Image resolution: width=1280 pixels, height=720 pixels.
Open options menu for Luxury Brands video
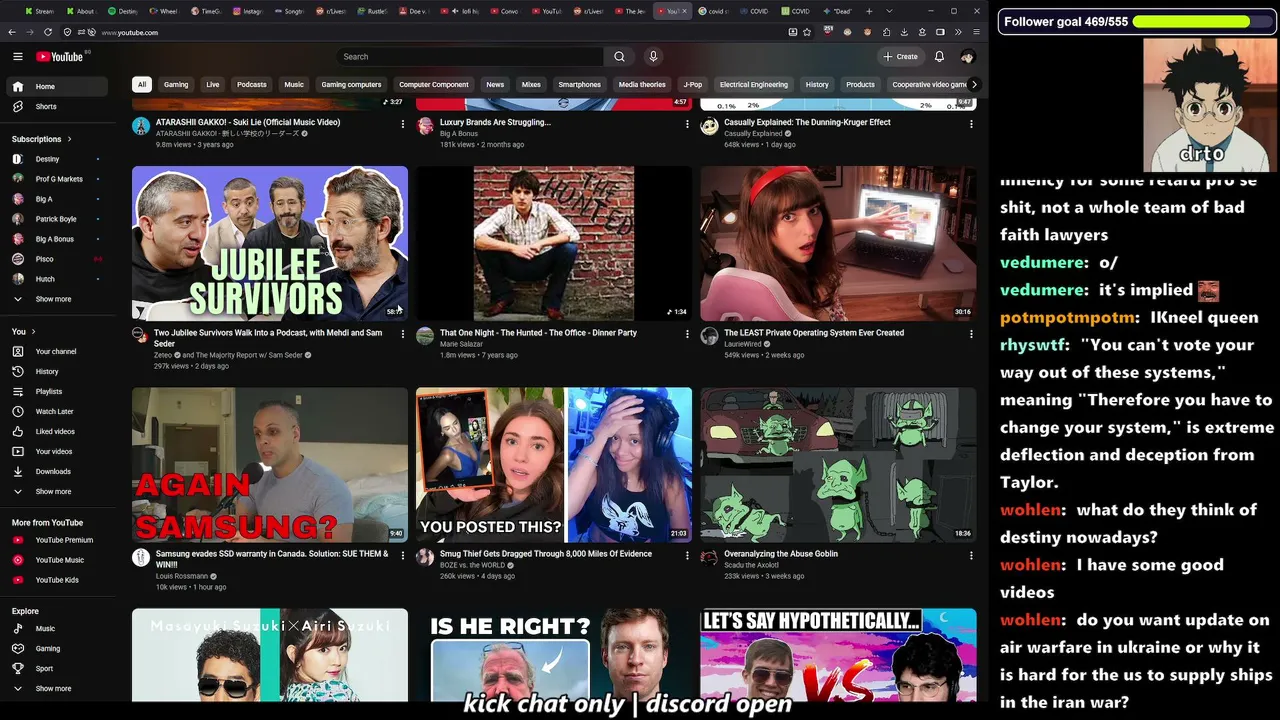(687, 124)
